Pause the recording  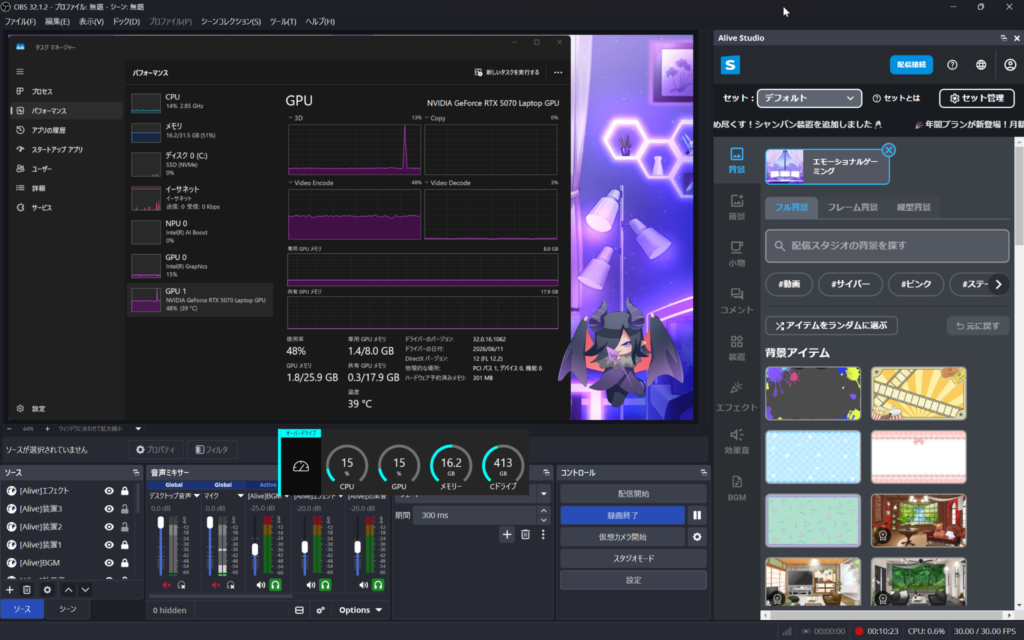pyautogui.click(x=697, y=515)
